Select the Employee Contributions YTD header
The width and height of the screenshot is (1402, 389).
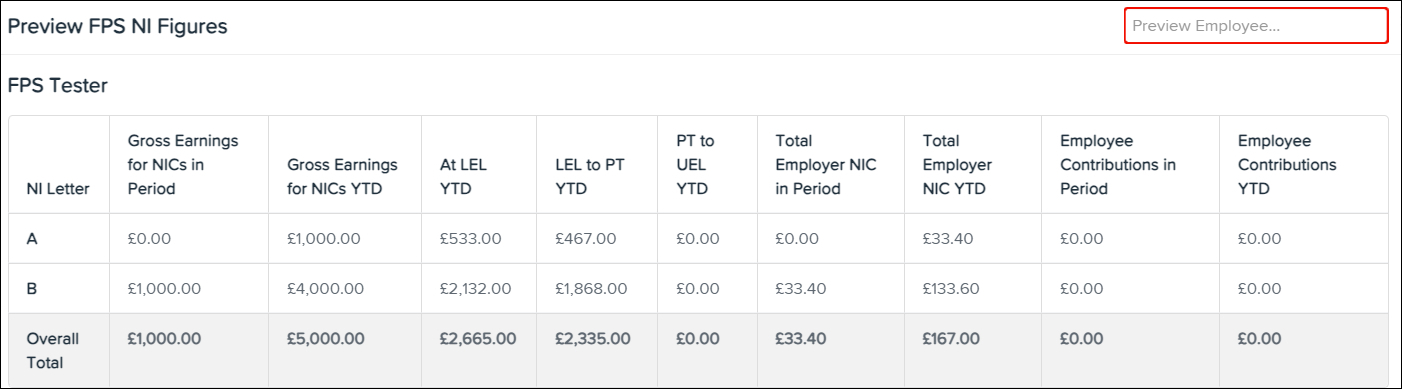point(1287,164)
